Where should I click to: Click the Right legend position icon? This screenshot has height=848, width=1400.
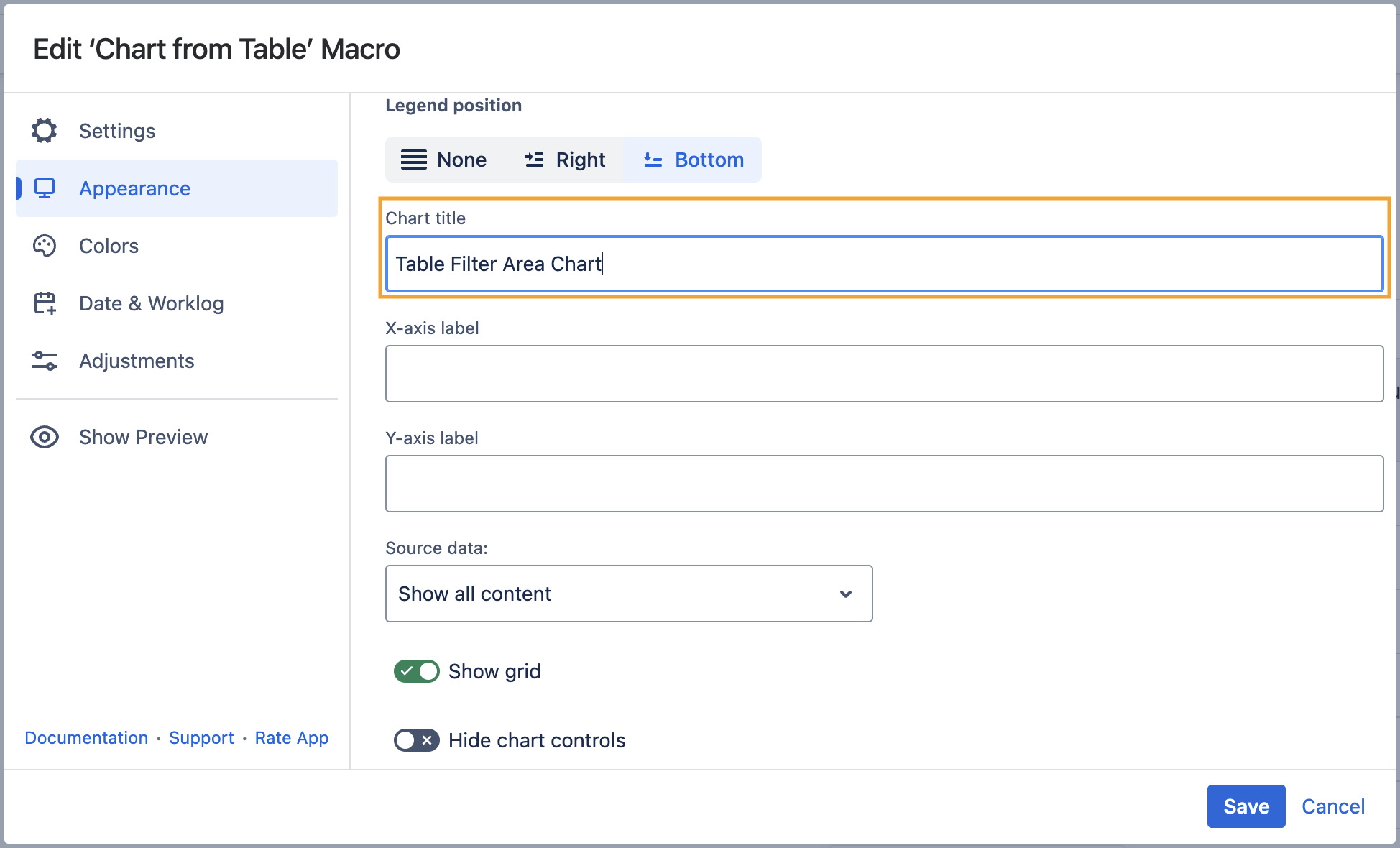(x=534, y=160)
